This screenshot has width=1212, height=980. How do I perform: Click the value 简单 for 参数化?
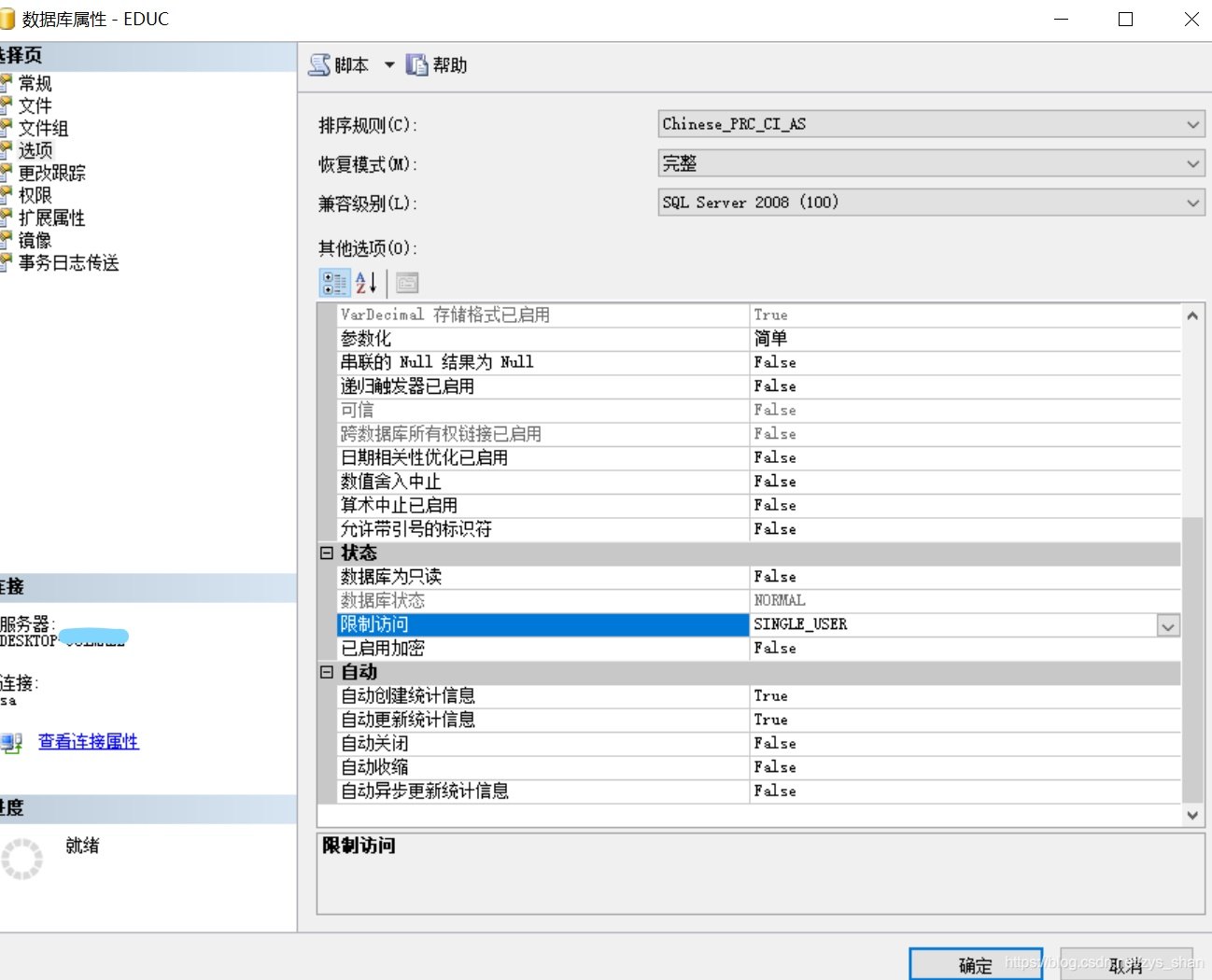pos(770,339)
